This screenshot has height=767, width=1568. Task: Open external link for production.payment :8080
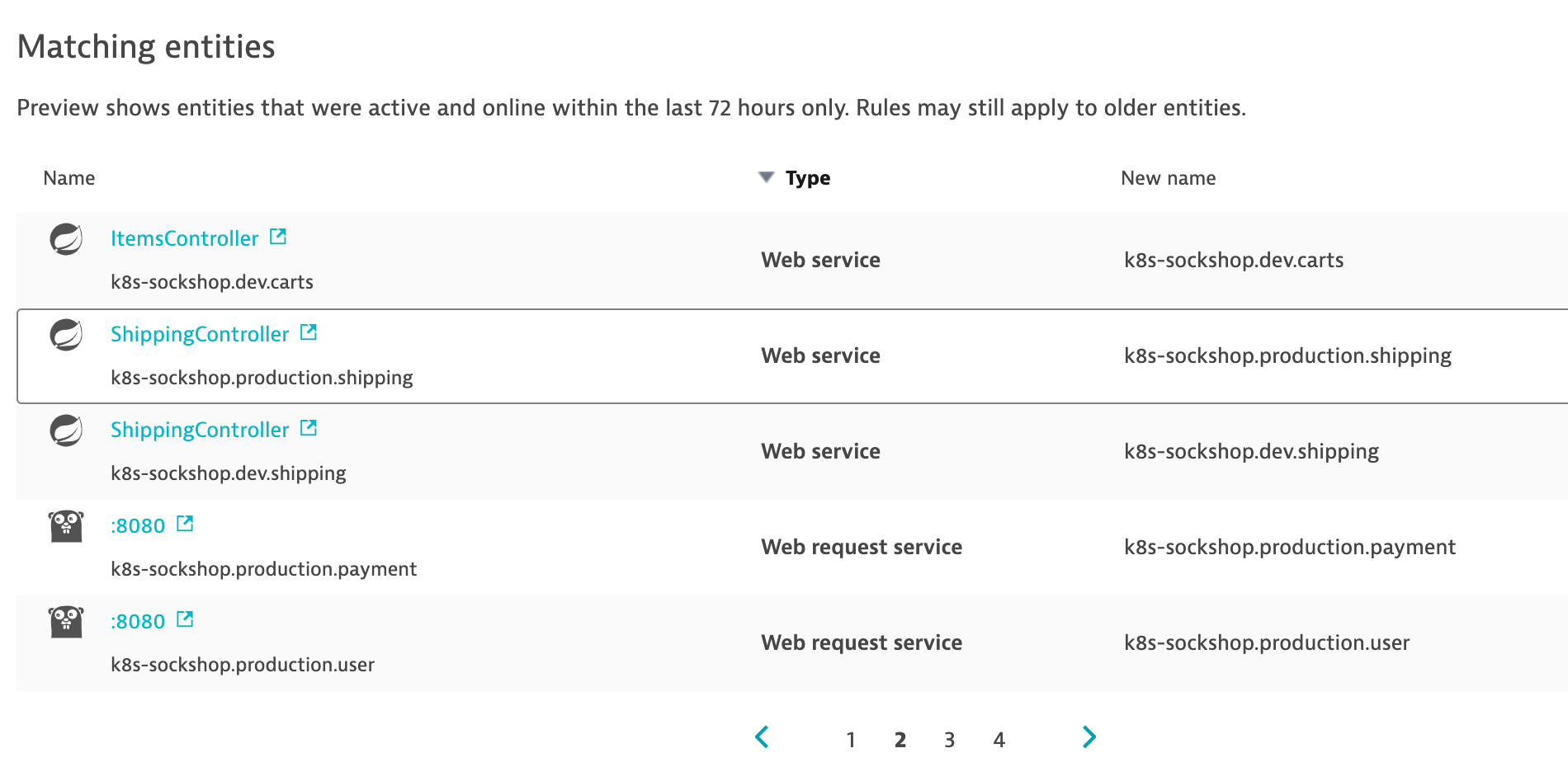click(185, 525)
